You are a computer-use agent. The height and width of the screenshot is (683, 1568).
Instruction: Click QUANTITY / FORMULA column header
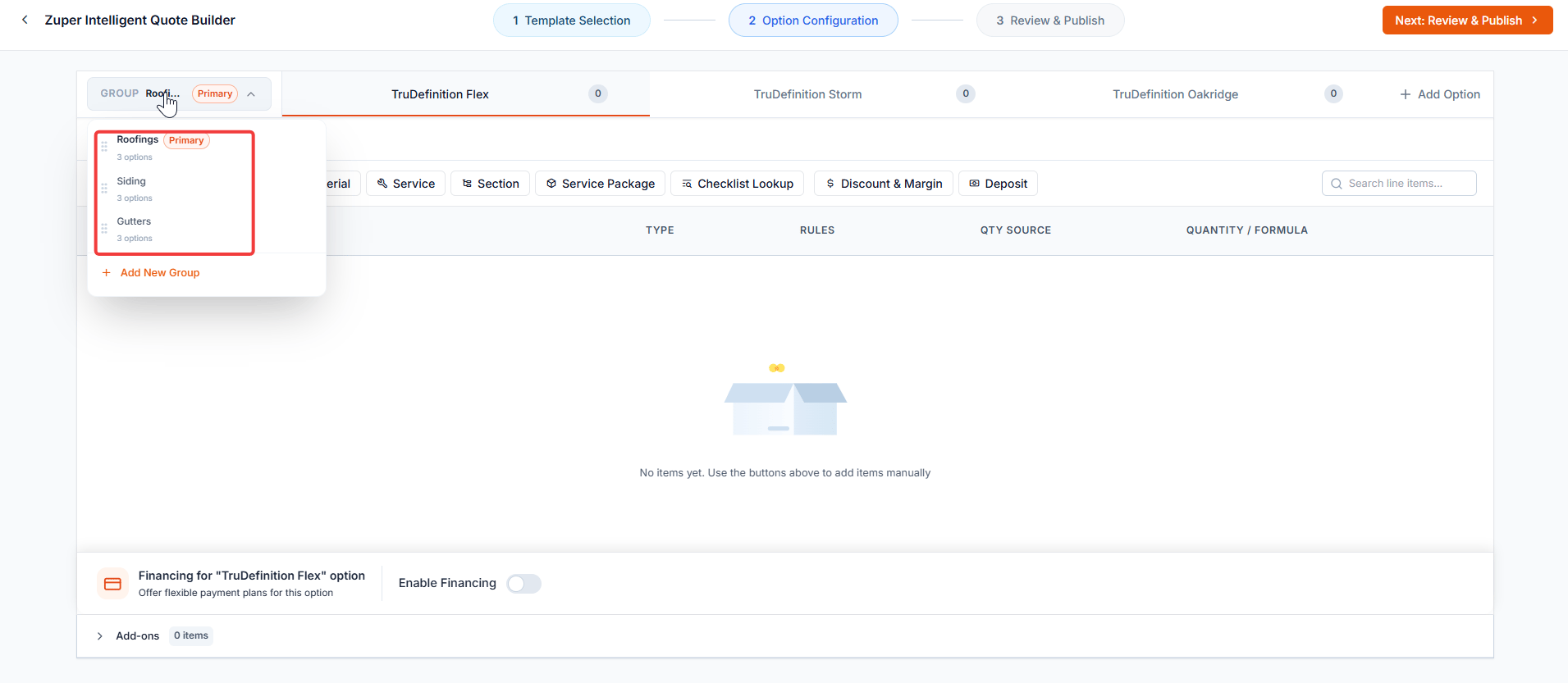coord(1247,230)
